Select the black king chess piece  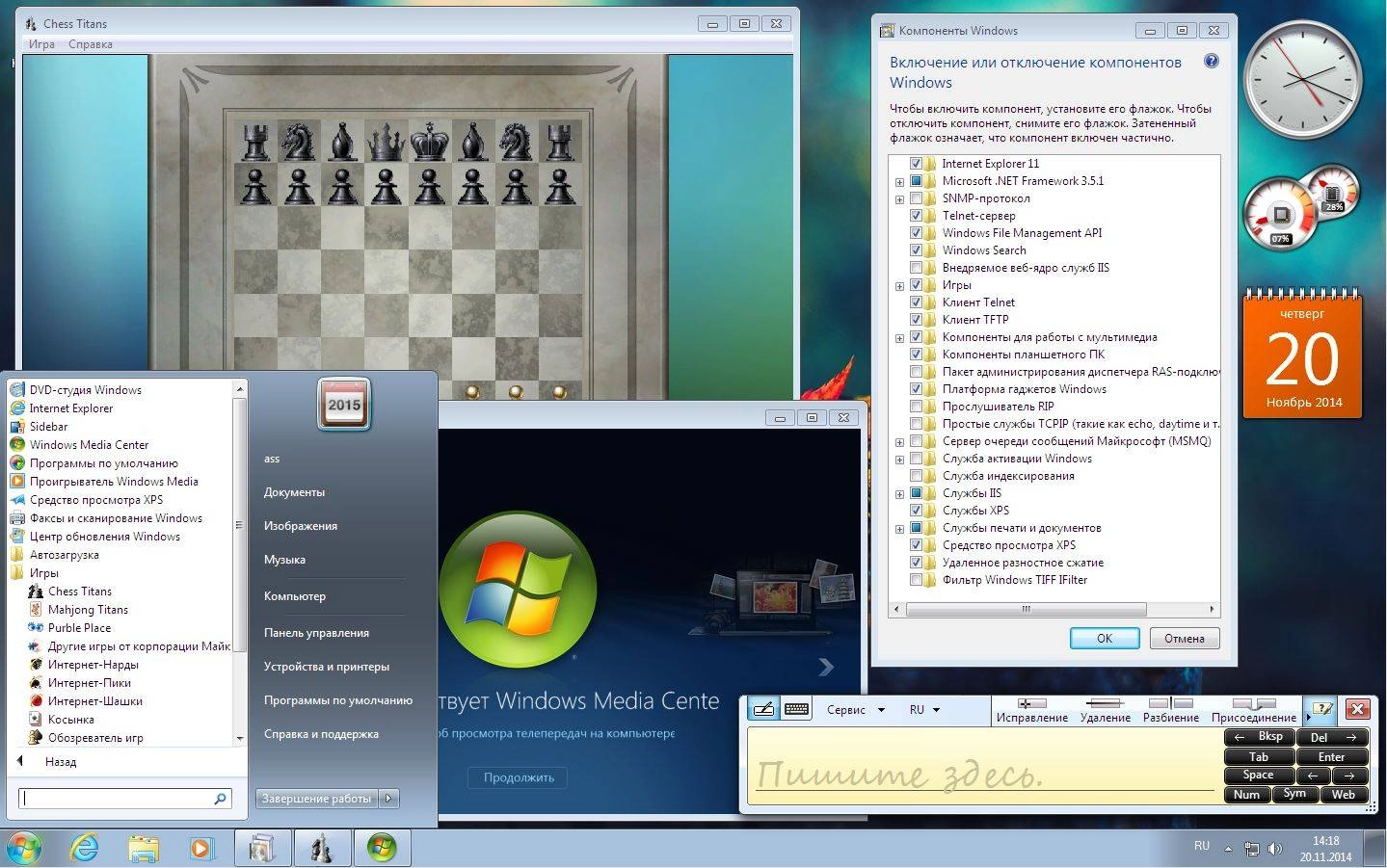click(429, 141)
